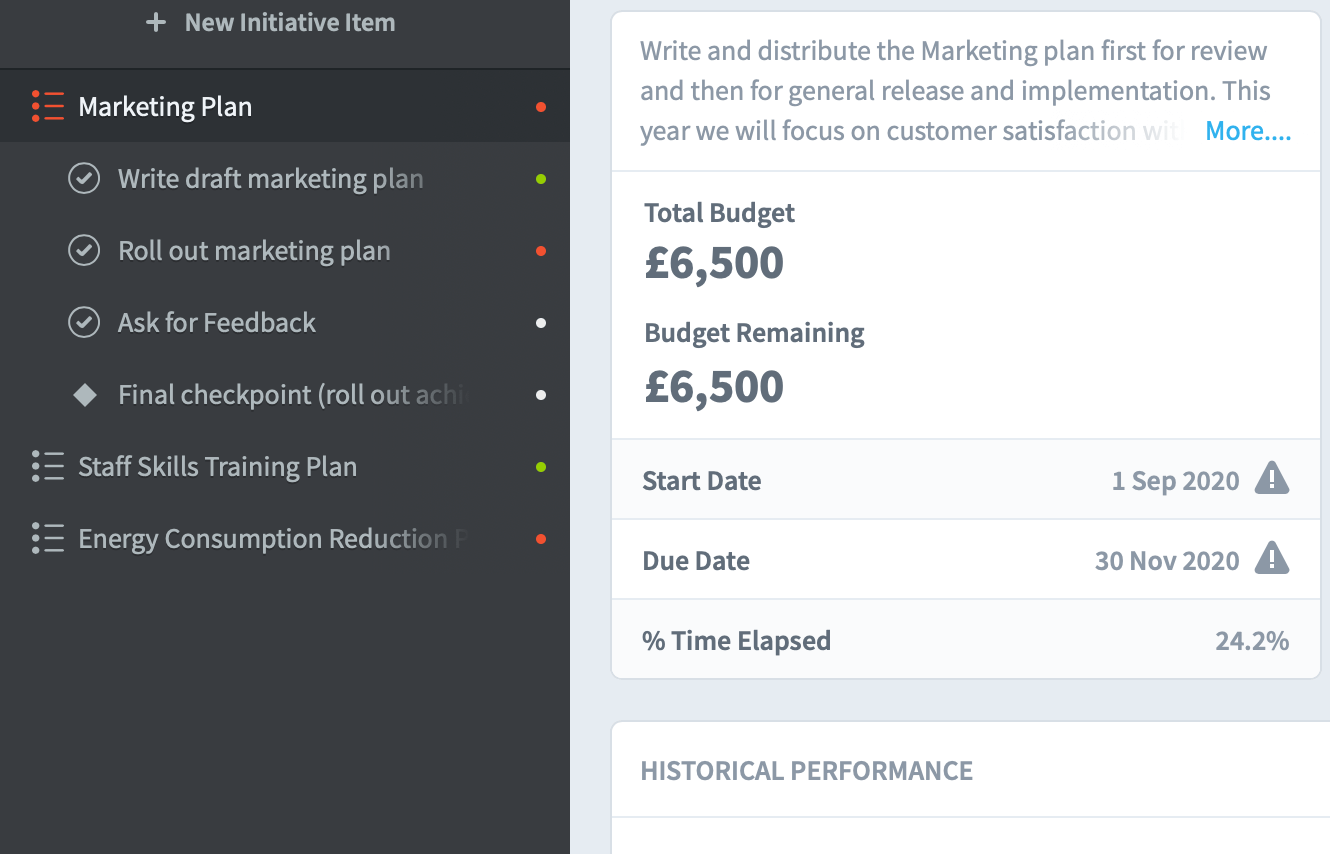This screenshot has width=1330, height=854.
Task: Toggle the check circle for Ask for Feedback
Action: click(x=84, y=323)
